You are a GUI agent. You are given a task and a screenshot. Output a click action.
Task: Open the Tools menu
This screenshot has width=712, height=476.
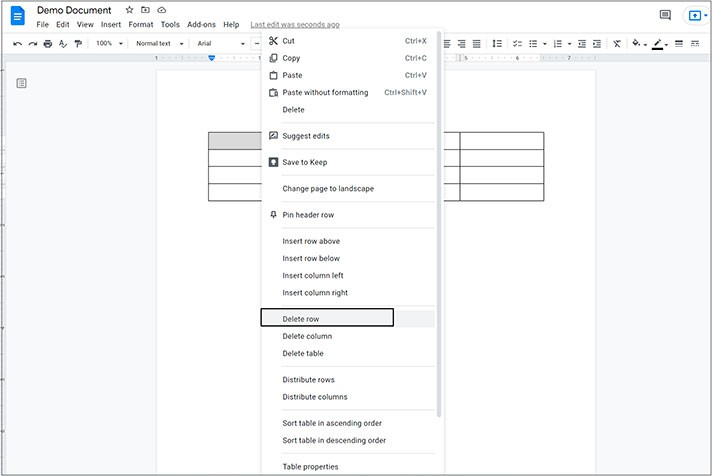click(170, 25)
